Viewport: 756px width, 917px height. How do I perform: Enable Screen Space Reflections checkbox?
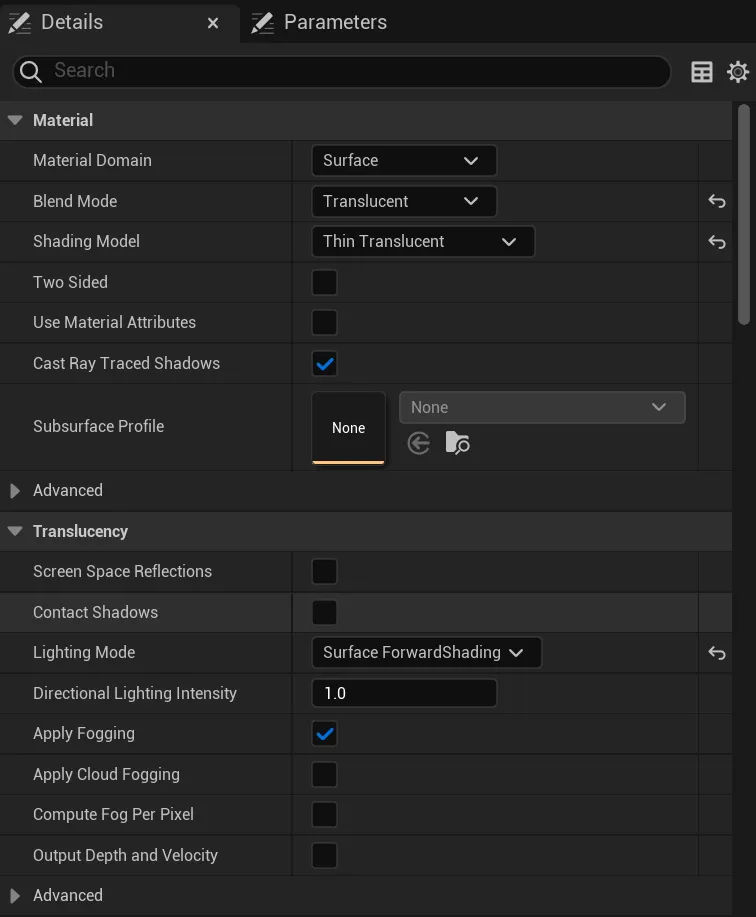click(325, 572)
